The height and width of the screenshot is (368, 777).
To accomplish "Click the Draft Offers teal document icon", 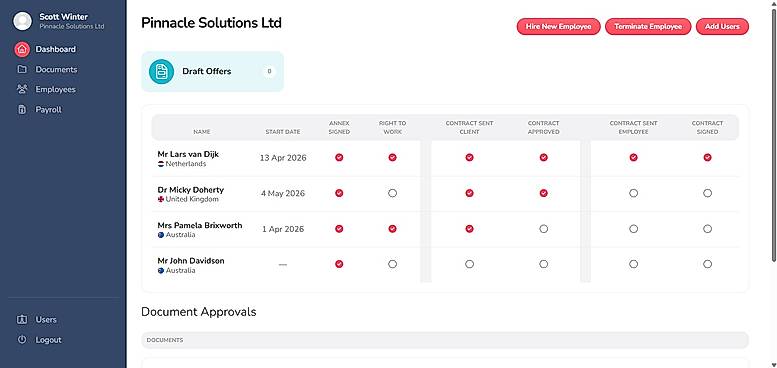I will coord(162,71).
